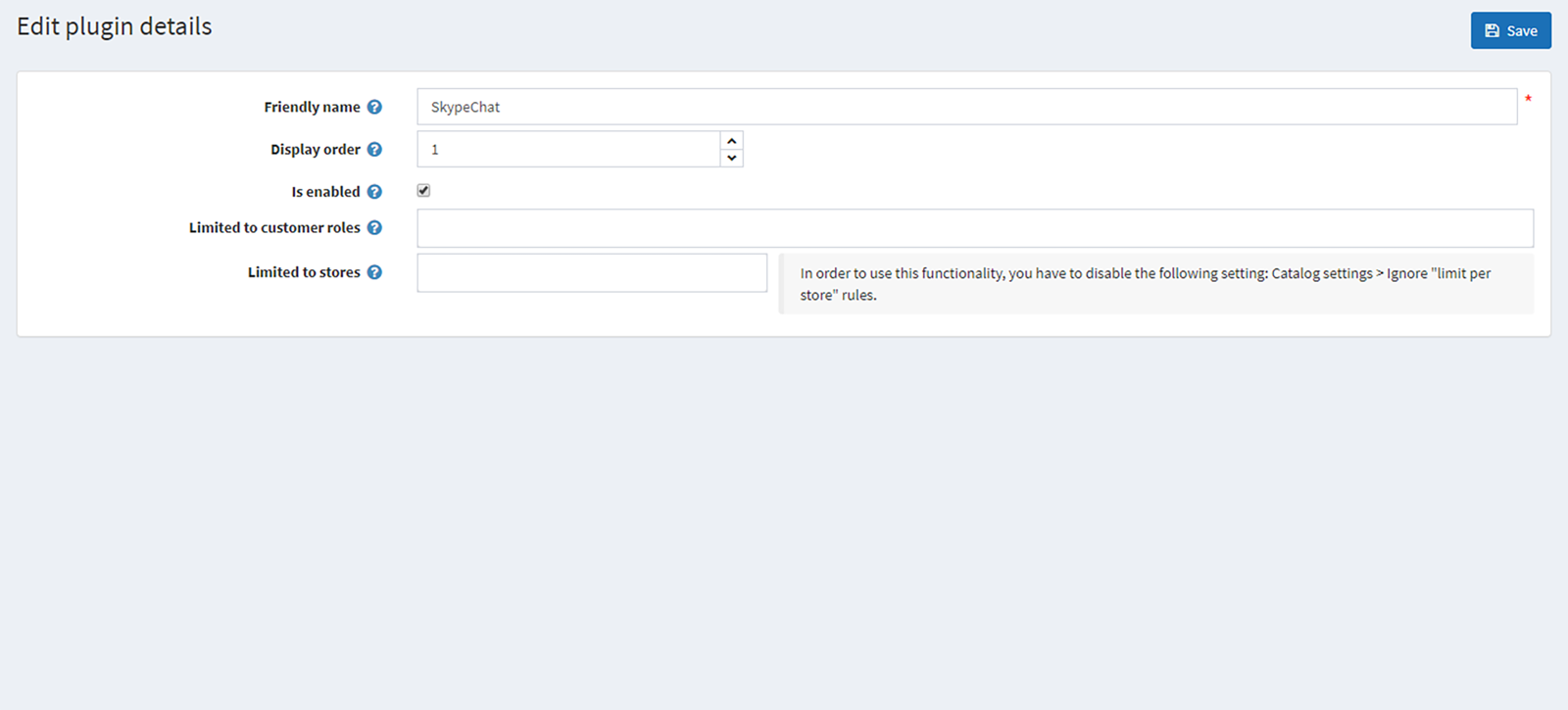
Task: Open the help tooltip for Limited to stores
Action: [374, 272]
